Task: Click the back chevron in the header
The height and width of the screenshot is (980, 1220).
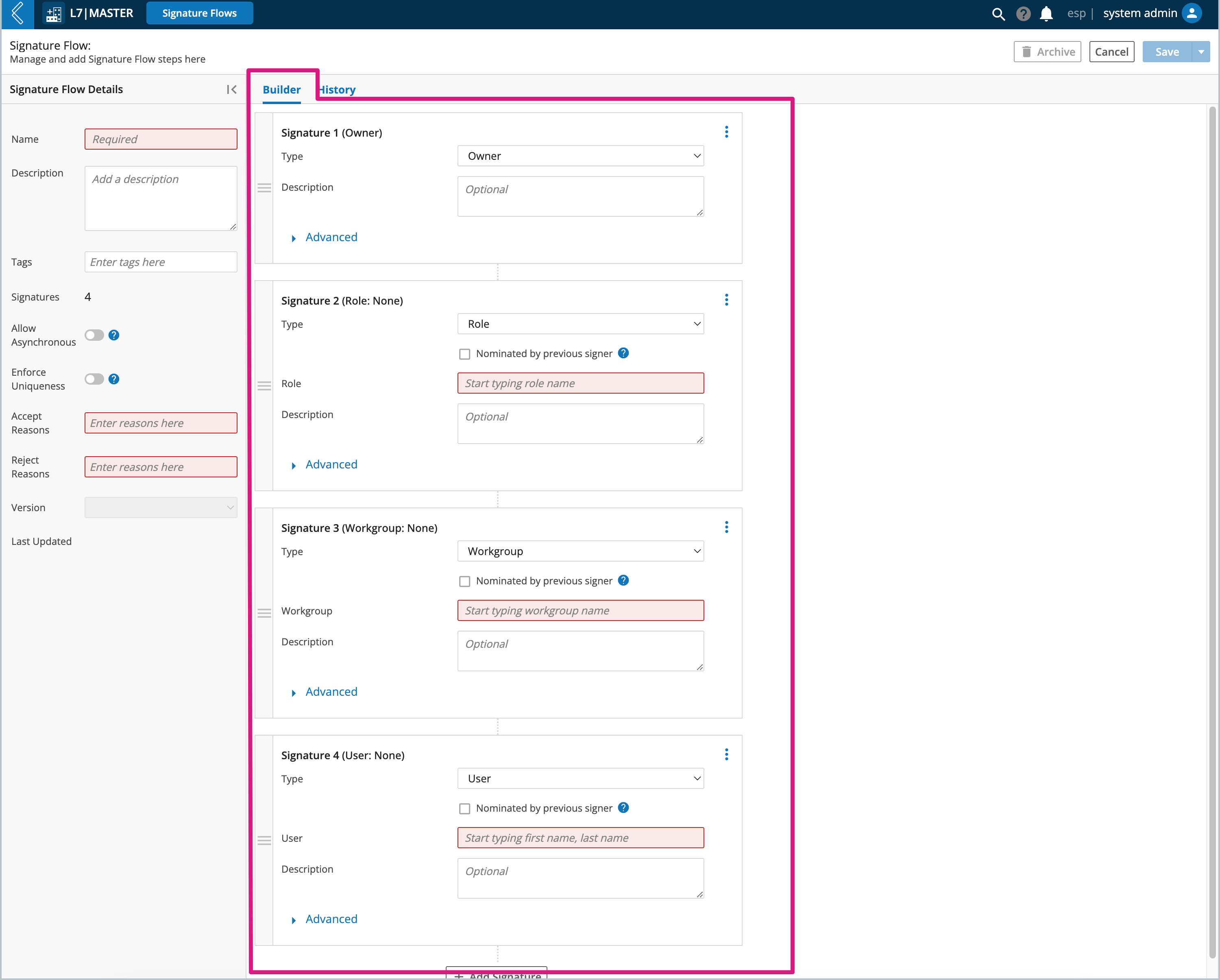Action: coord(17,13)
